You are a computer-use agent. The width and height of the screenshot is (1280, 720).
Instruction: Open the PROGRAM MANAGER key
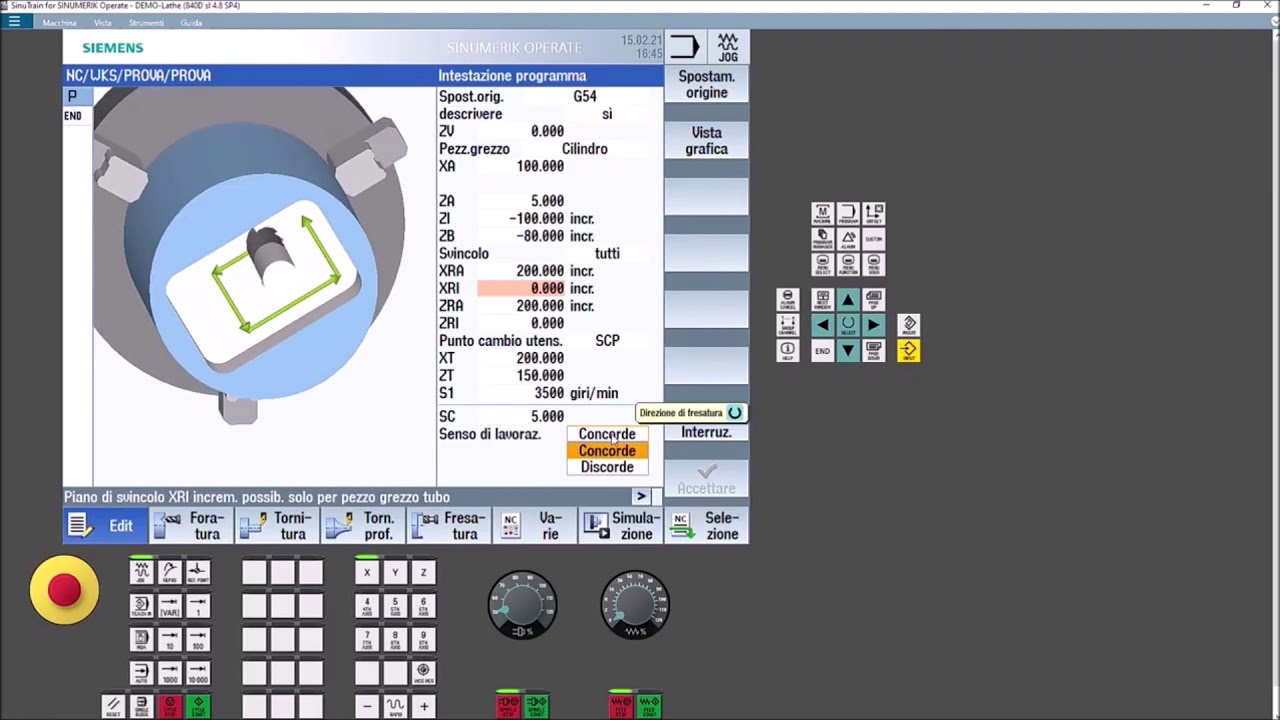point(823,239)
